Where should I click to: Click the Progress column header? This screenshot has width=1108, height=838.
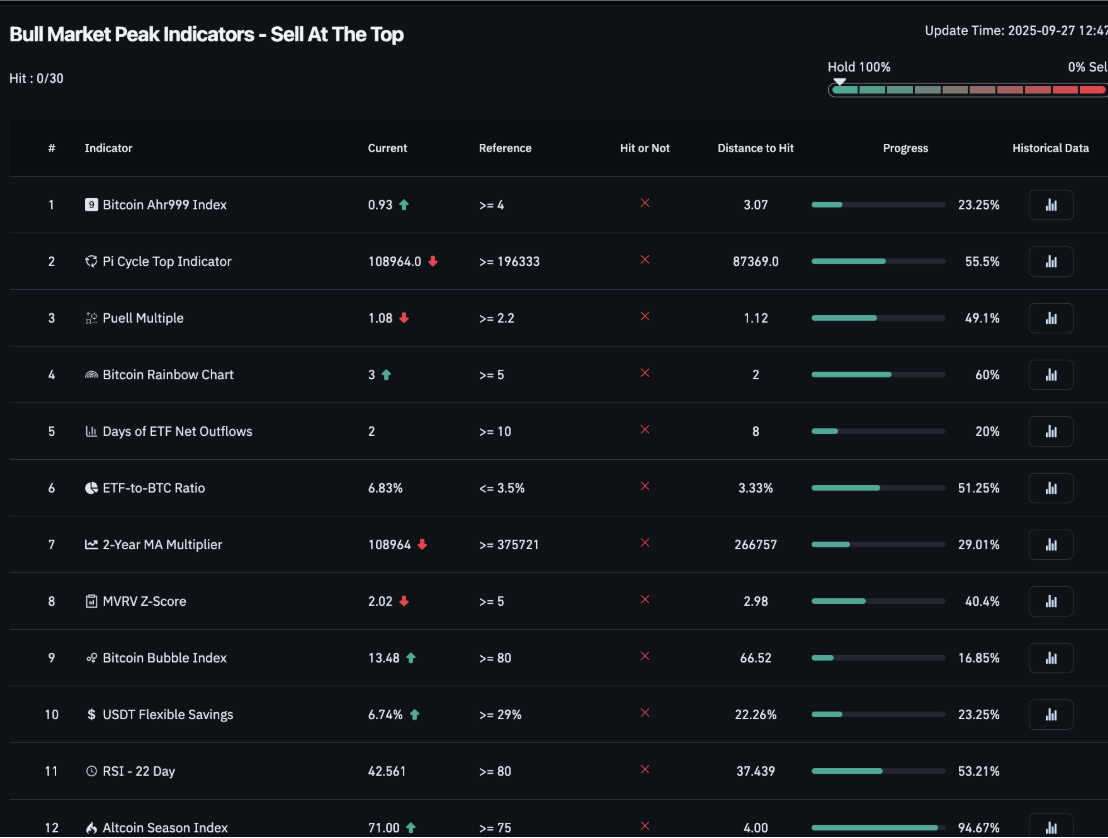tap(905, 148)
